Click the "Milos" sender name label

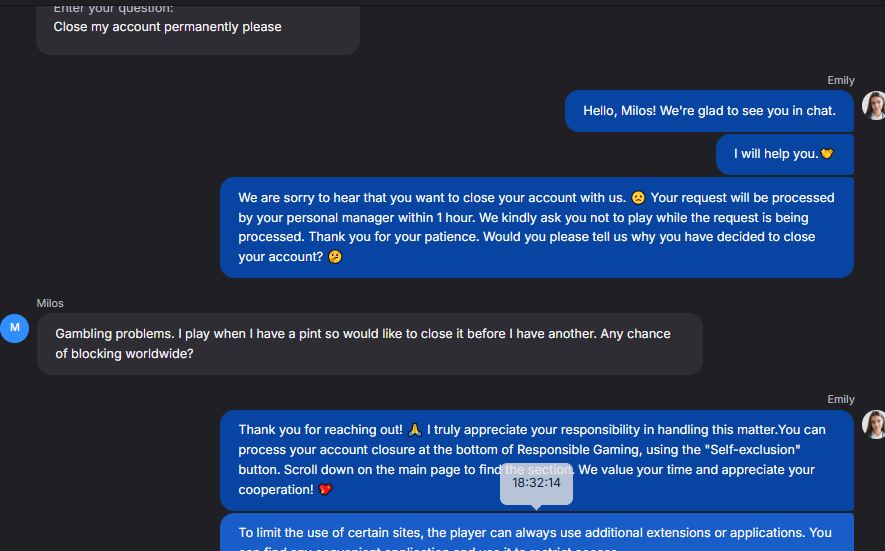pyautogui.click(x=50, y=303)
